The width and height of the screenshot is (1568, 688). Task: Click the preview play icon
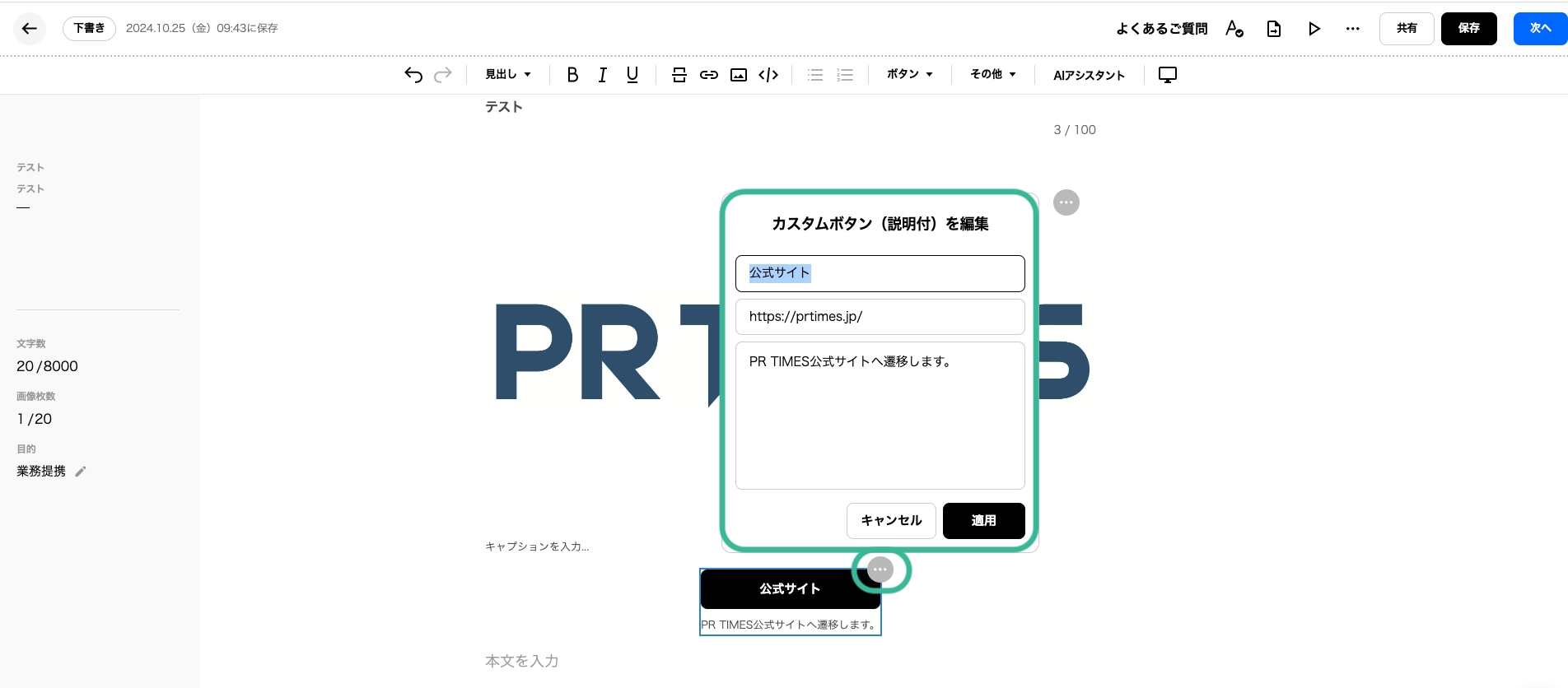pos(1314,29)
